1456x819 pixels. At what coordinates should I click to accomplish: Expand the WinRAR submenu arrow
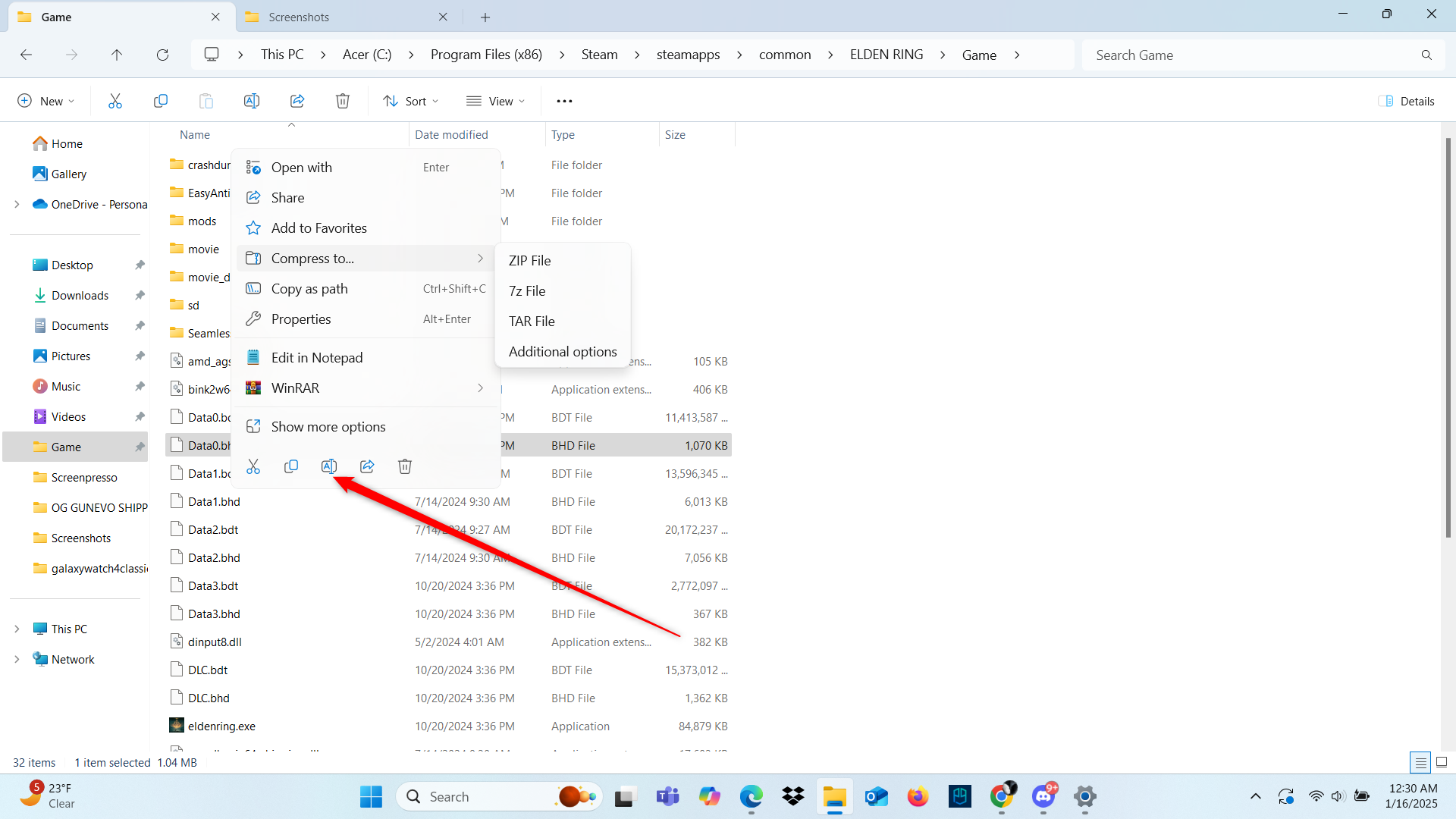[x=481, y=388]
